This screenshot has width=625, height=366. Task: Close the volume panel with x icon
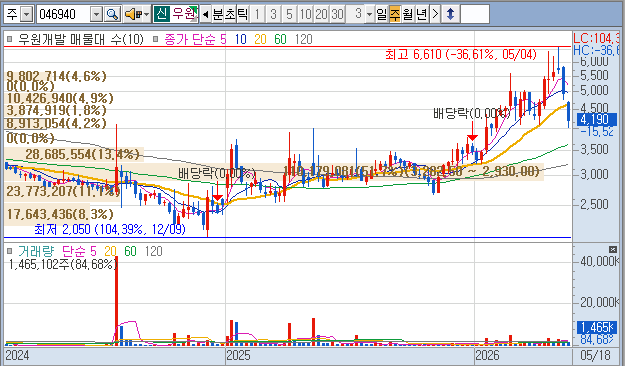(613, 250)
